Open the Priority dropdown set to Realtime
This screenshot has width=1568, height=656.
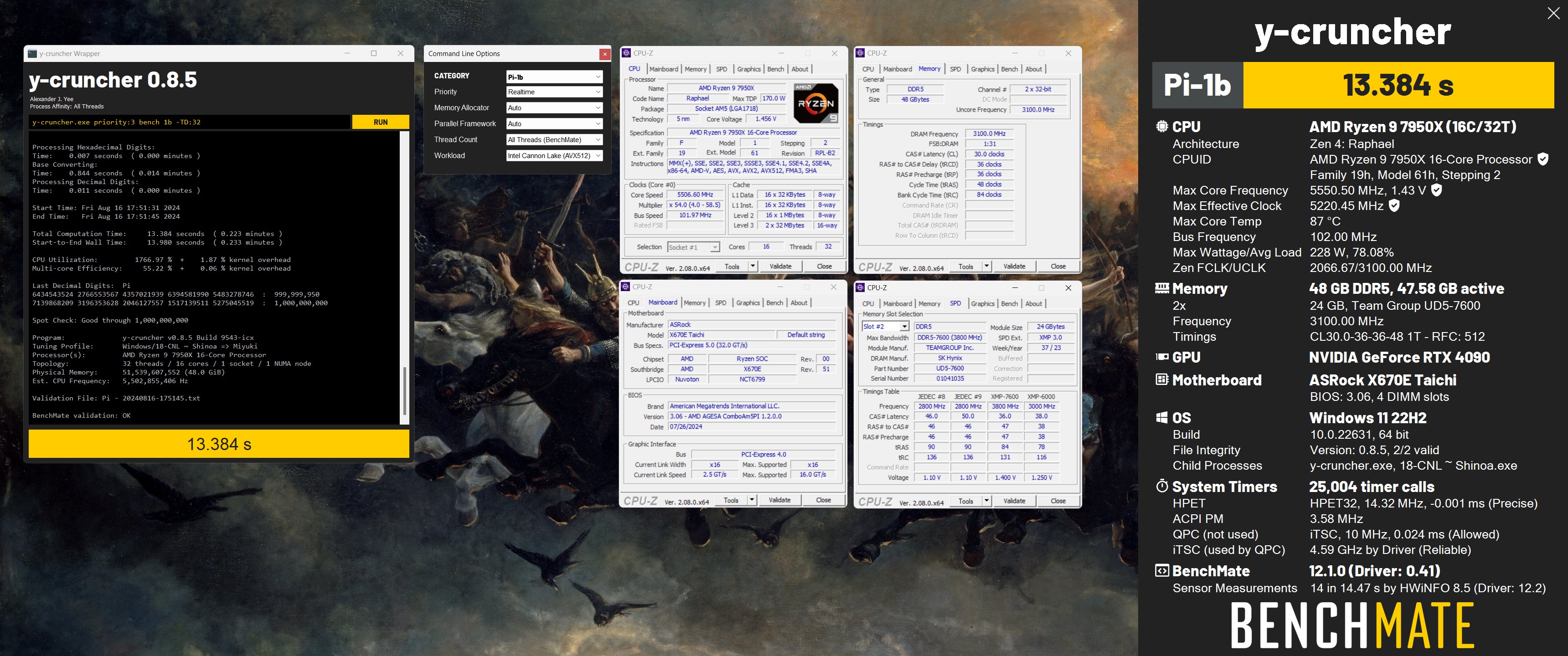coord(554,92)
